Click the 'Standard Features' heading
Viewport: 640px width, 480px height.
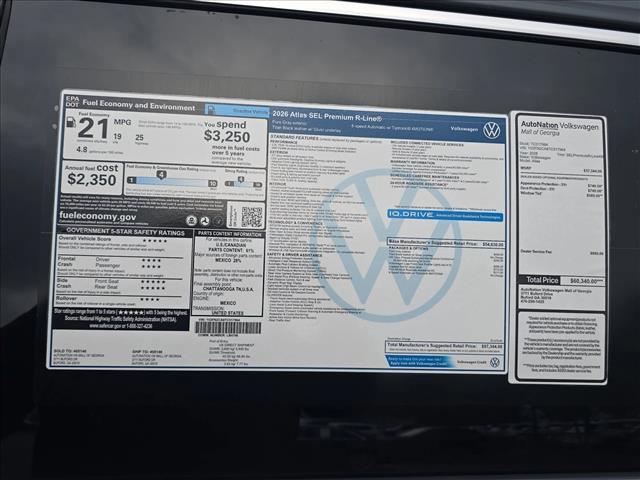tap(294, 138)
